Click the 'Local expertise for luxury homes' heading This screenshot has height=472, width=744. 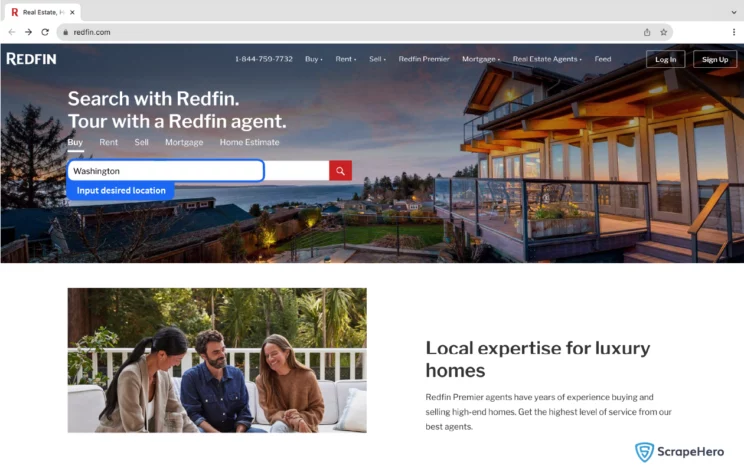coord(538,359)
